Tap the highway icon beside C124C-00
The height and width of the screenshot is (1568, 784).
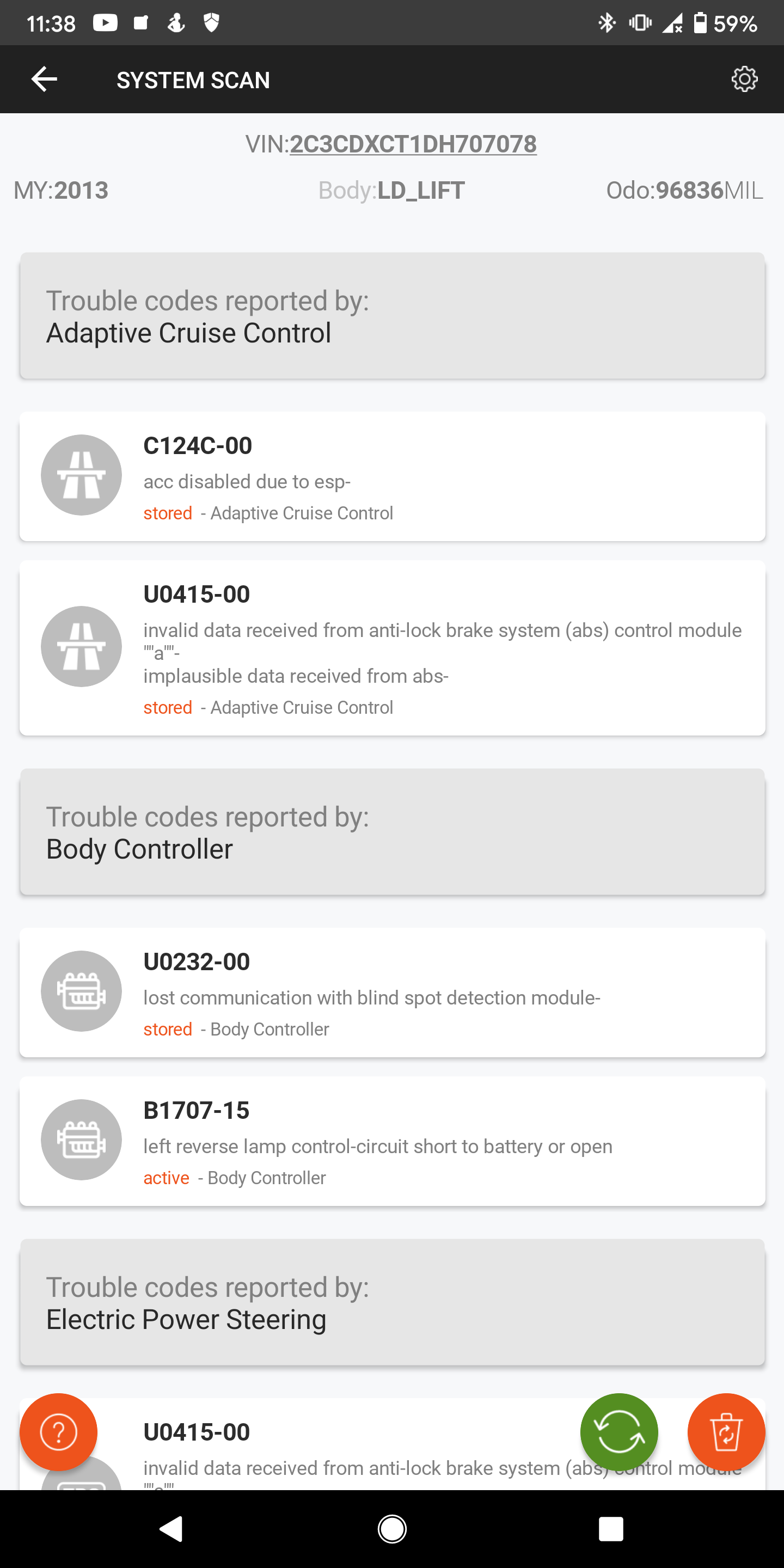click(x=81, y=475)
